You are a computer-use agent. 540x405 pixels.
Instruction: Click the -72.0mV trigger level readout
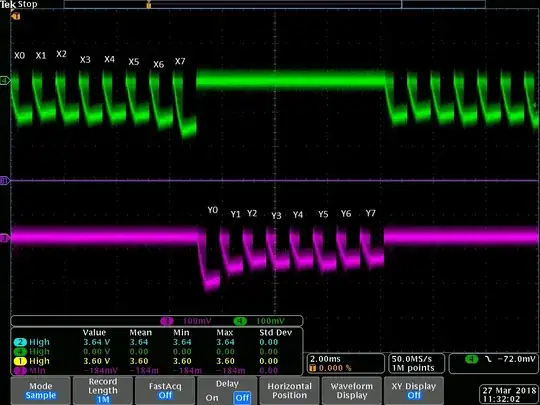click(x=517, y=359)
